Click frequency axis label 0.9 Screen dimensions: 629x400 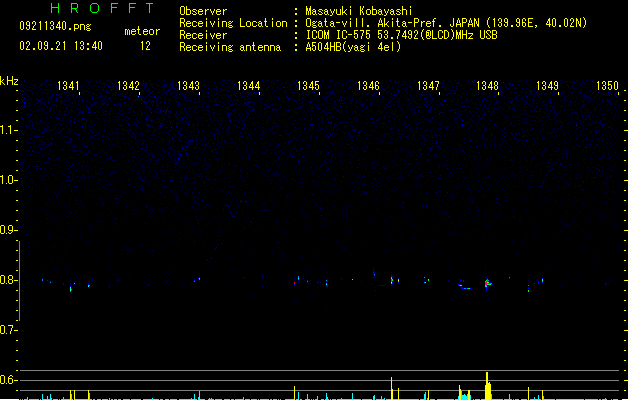click(8, 230)
